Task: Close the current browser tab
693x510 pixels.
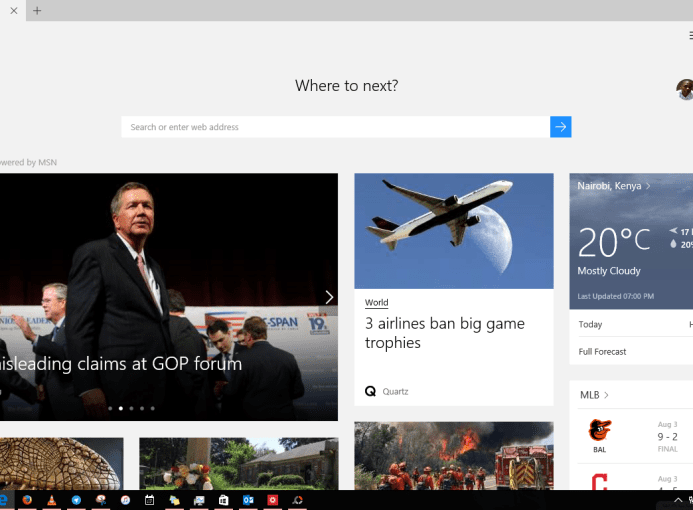Action: 14,11
